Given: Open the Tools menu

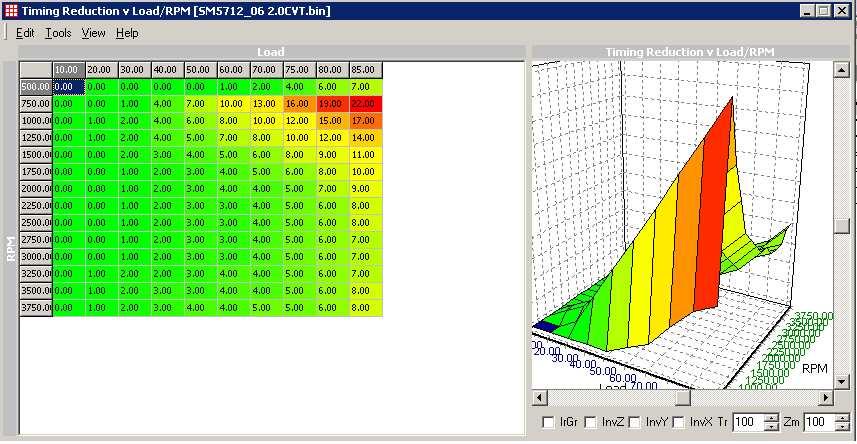Looking at the screenshot, I should pyautogui.click(x=58, y=33).
